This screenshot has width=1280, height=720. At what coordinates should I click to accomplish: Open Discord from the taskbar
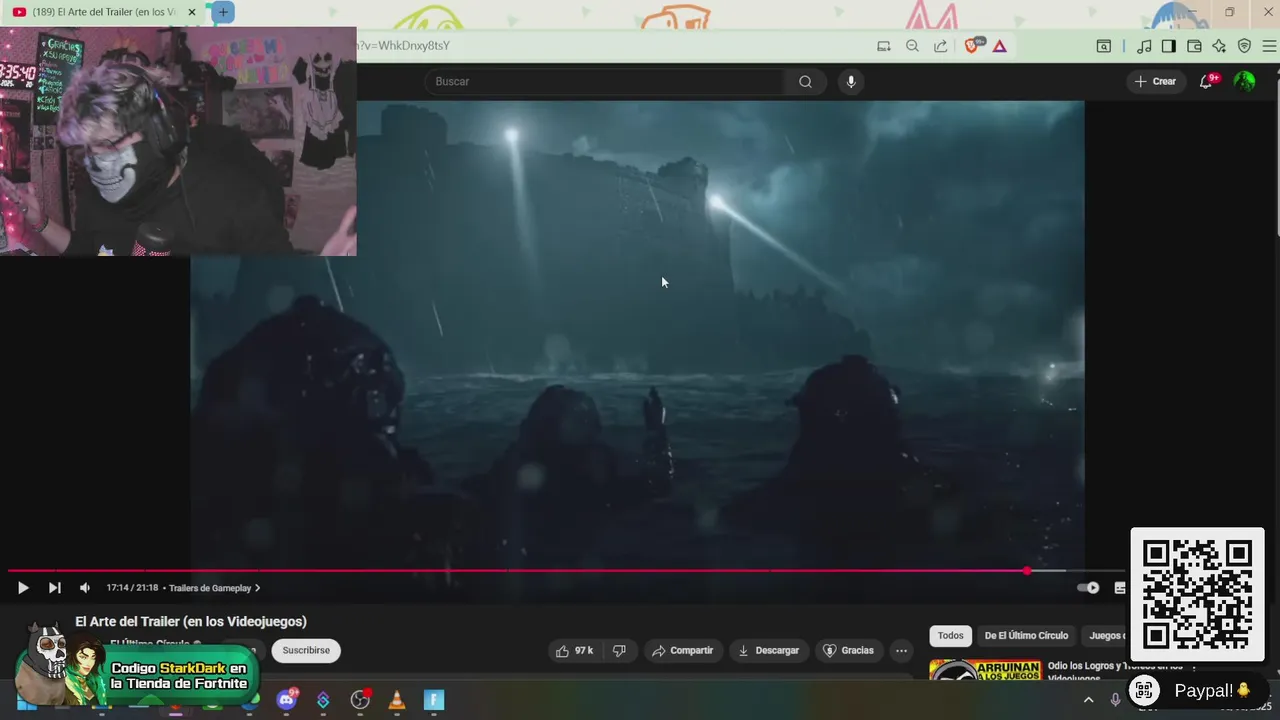(286, 699)
